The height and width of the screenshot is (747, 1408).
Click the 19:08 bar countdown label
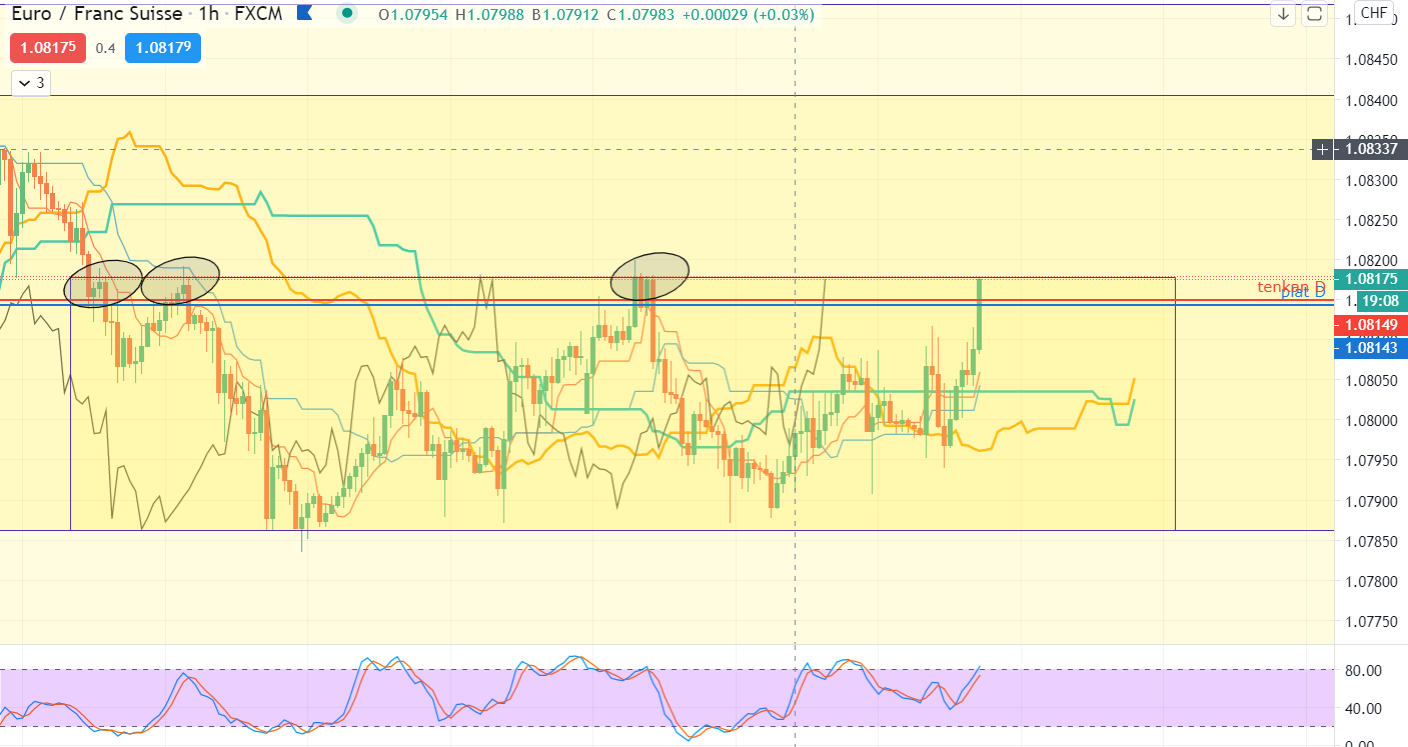click(1380, 300)
